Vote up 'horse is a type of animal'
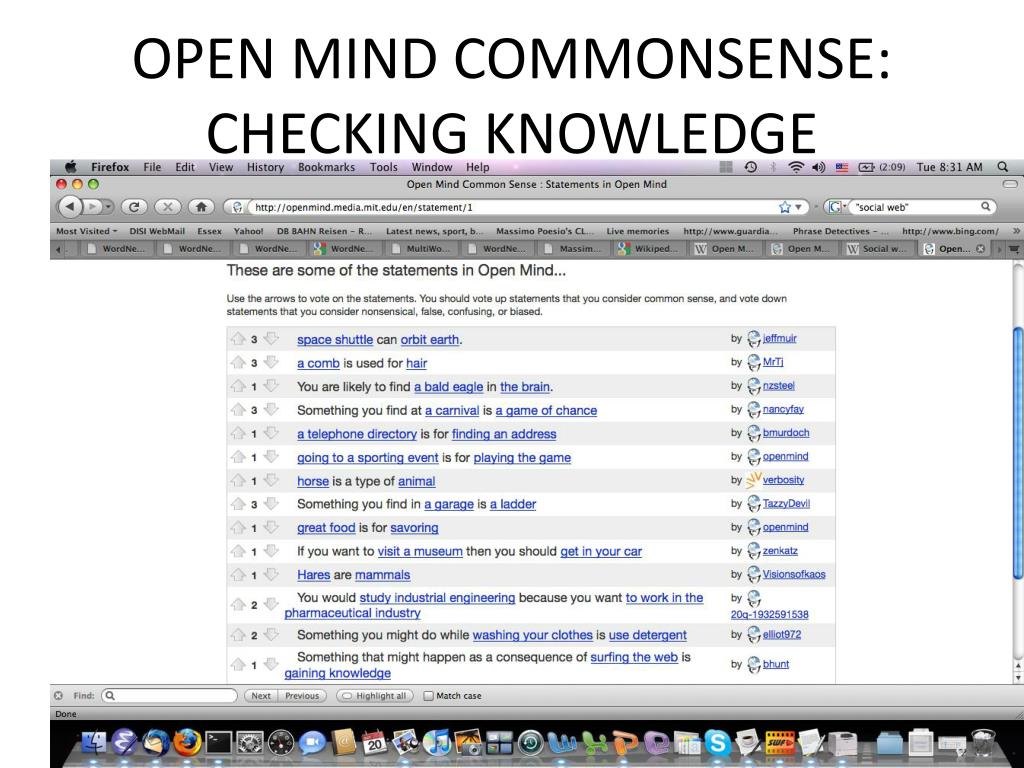1024x768 pixels. tap(238, 480)
